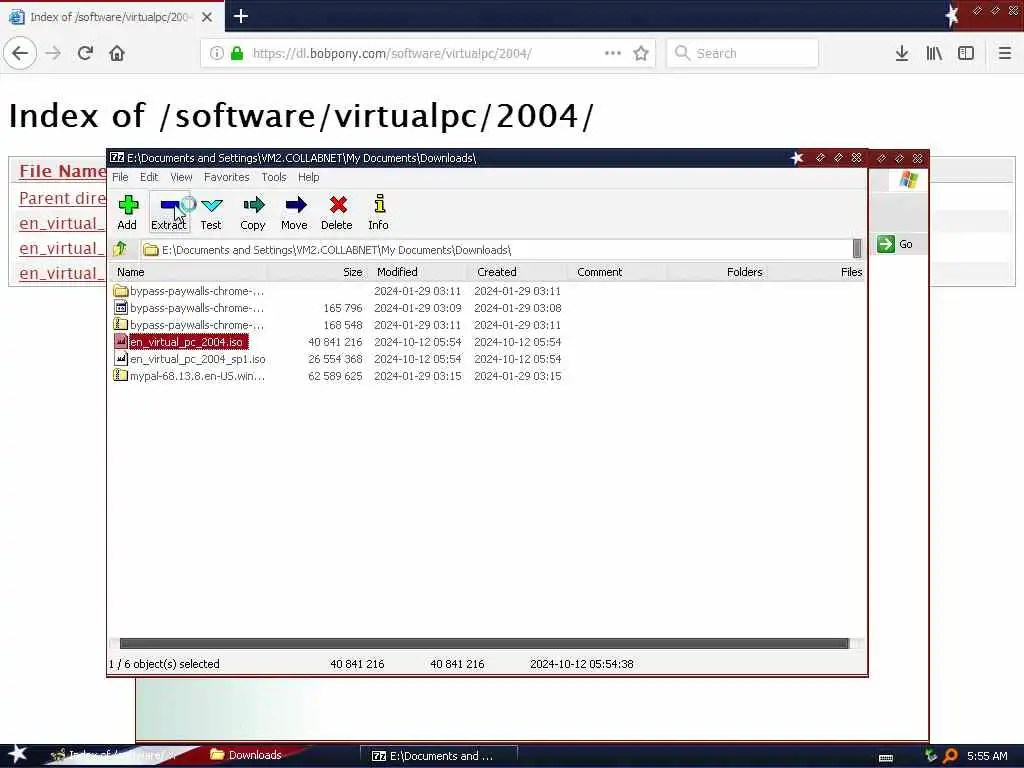The height and width of the screenshot is (768, 1024).
Task: Click the Test toolbar icon
Action: click(x=211, y=212)
